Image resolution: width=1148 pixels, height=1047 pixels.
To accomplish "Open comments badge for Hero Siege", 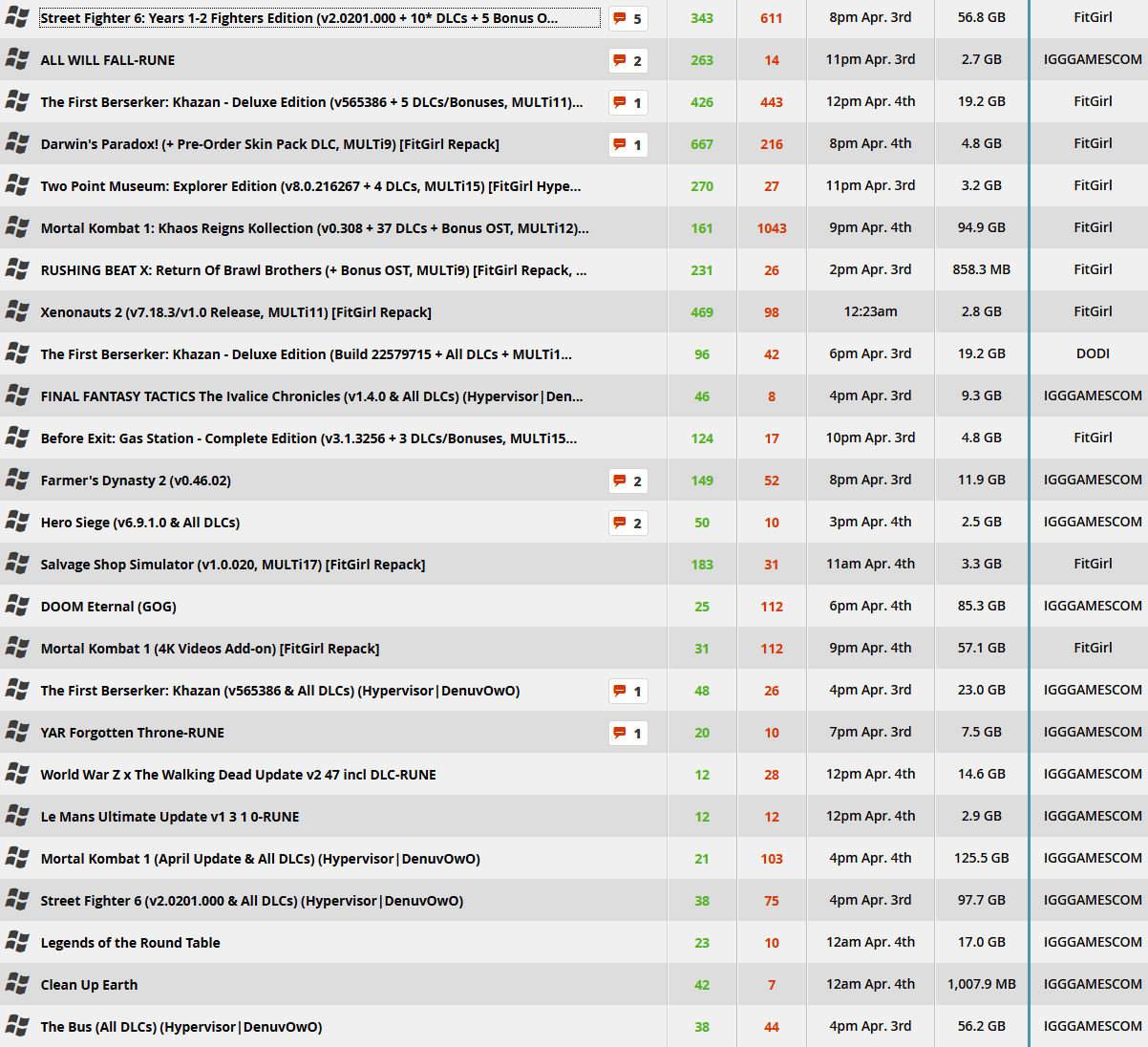I will [x=628, y=523].
